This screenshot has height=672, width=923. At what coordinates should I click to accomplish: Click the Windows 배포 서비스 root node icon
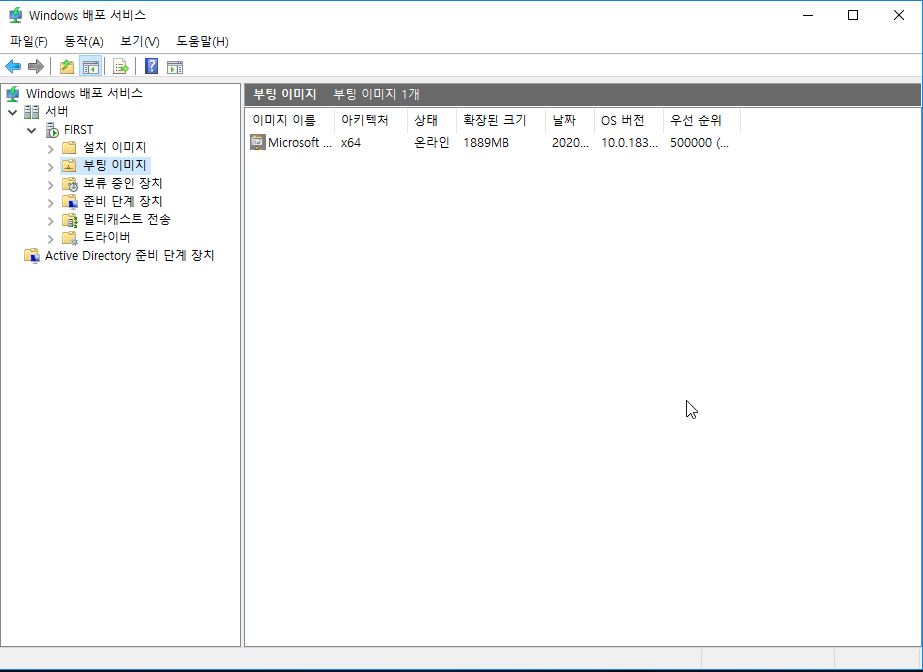[12, 94]
